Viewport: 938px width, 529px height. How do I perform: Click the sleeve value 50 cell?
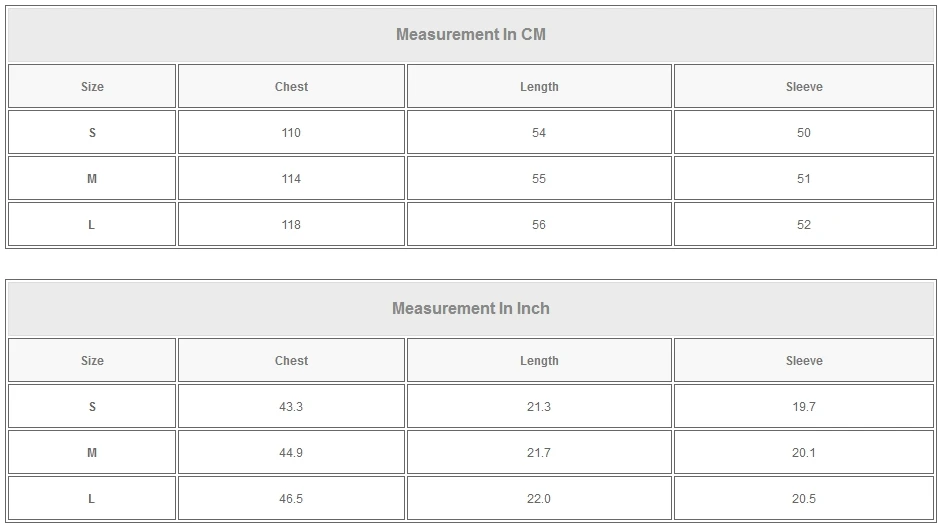pos(804,133)
